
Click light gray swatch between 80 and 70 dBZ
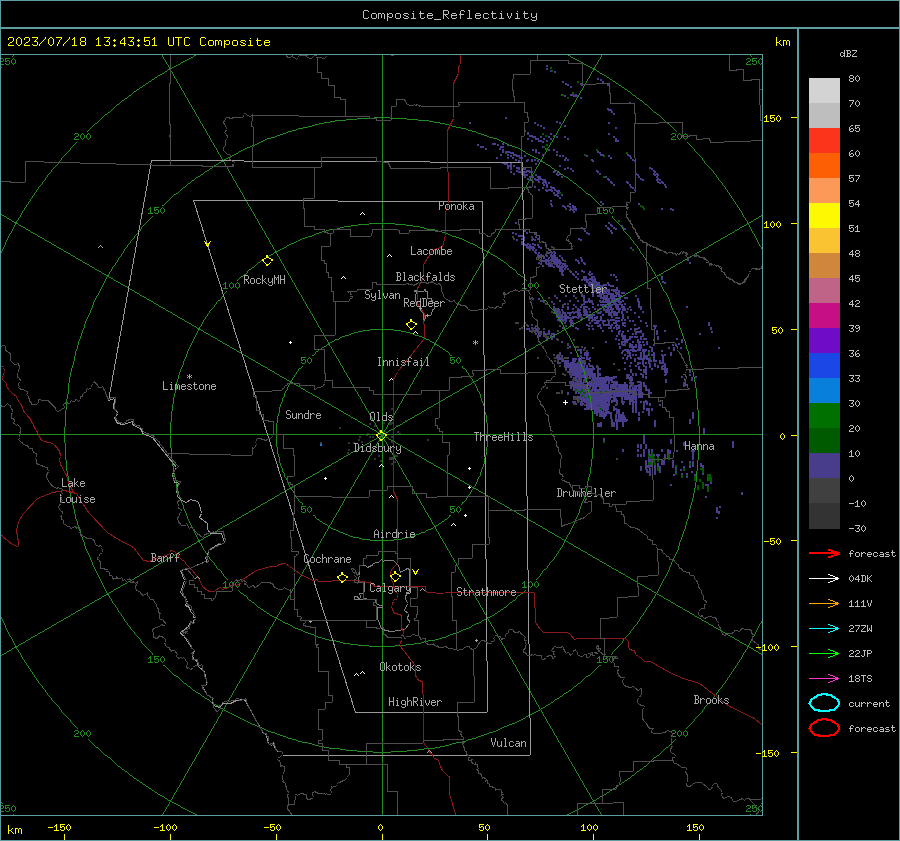tap(824, 91)
